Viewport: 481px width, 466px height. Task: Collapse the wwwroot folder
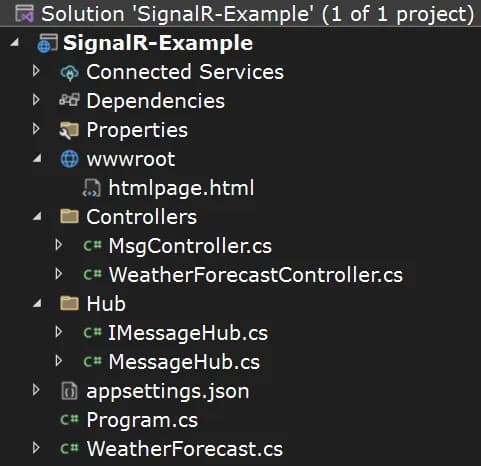37,158
